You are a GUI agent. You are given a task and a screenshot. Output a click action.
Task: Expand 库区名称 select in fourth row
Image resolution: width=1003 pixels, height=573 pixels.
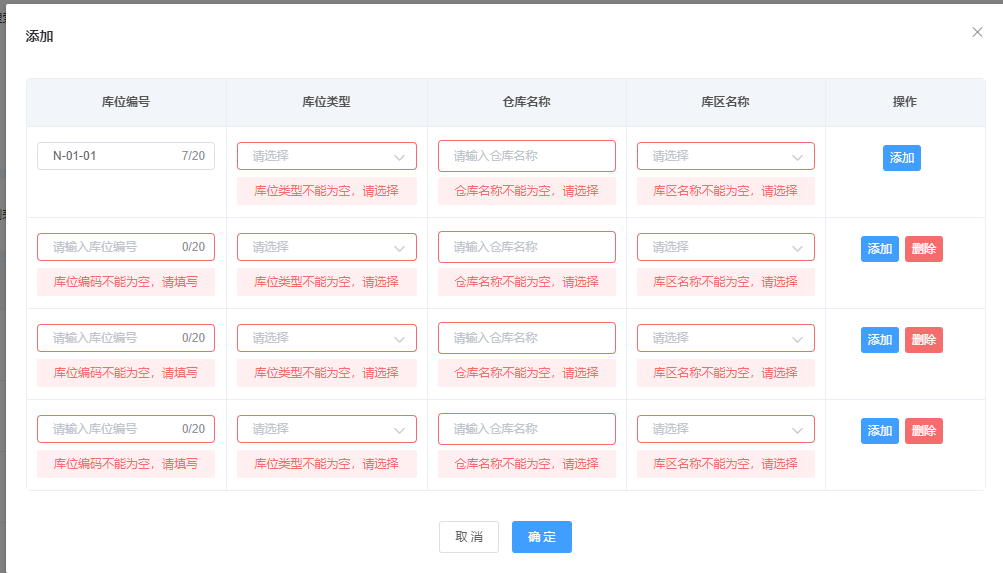[725, 429]
